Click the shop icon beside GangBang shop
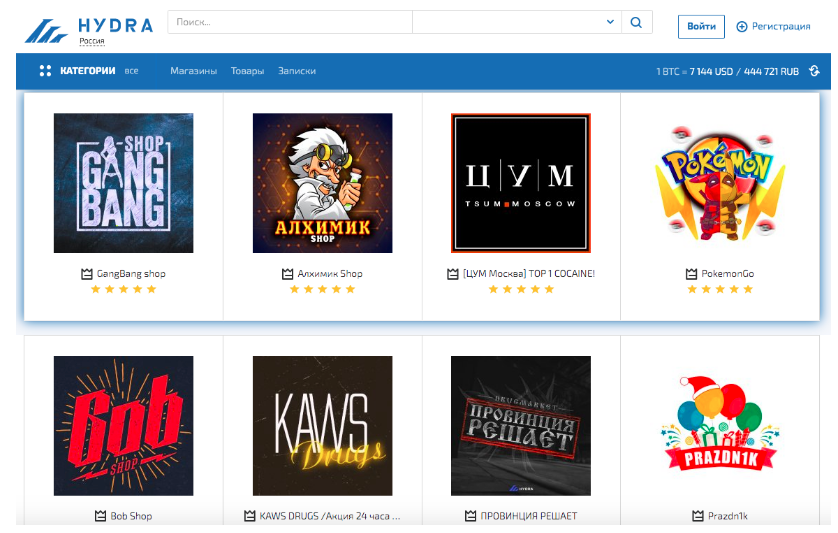The image size is (838, 533). [x=87, y=274]
